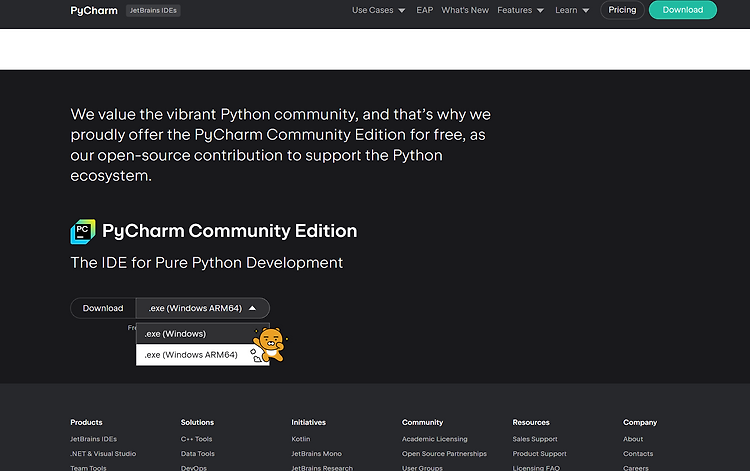Image resolution: width=750 pixels, height=471 pixels.
Task: Open the Contacts link
Action: point(638,454)
